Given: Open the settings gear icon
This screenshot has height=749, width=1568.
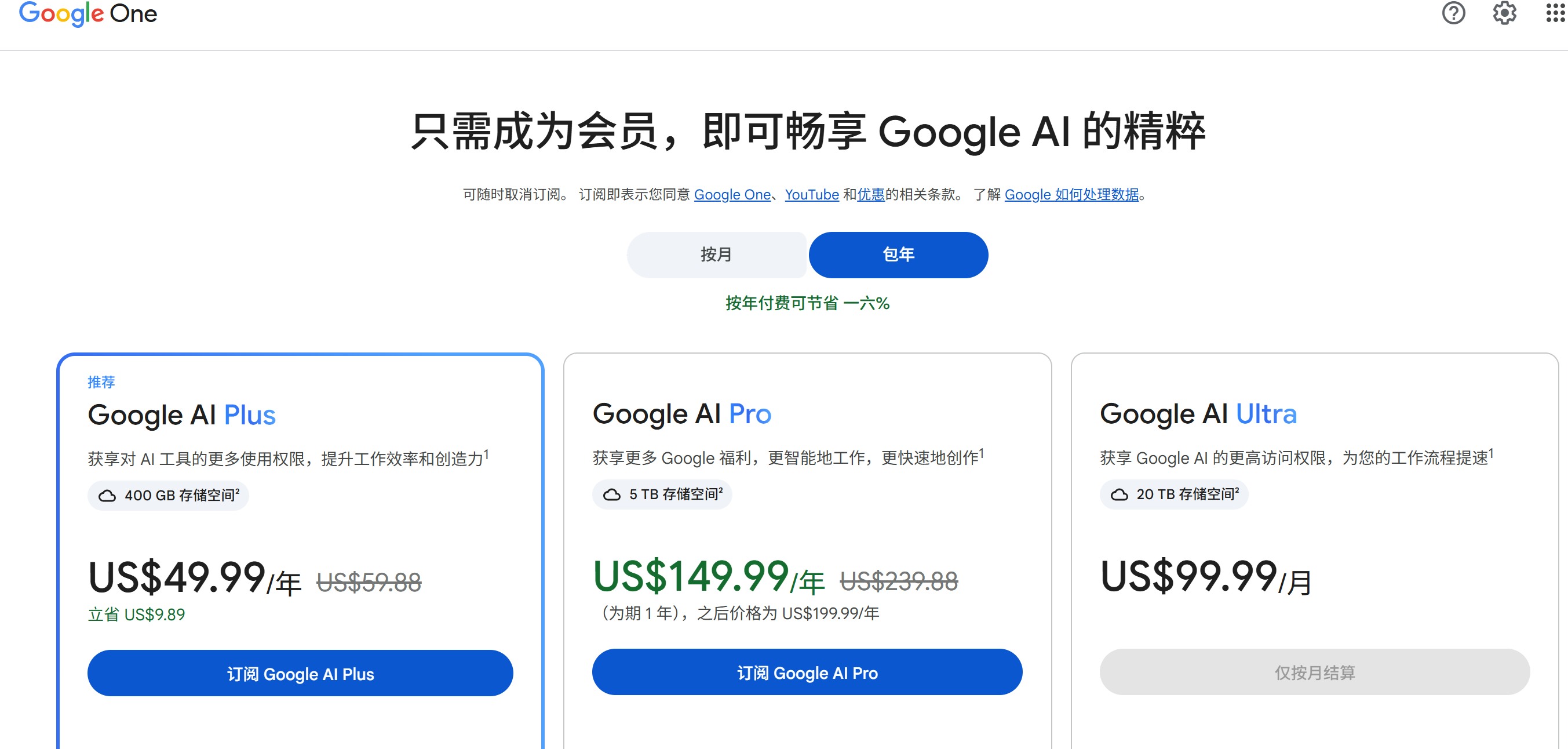Looking at the screenshot, I should click(1504, 13).
